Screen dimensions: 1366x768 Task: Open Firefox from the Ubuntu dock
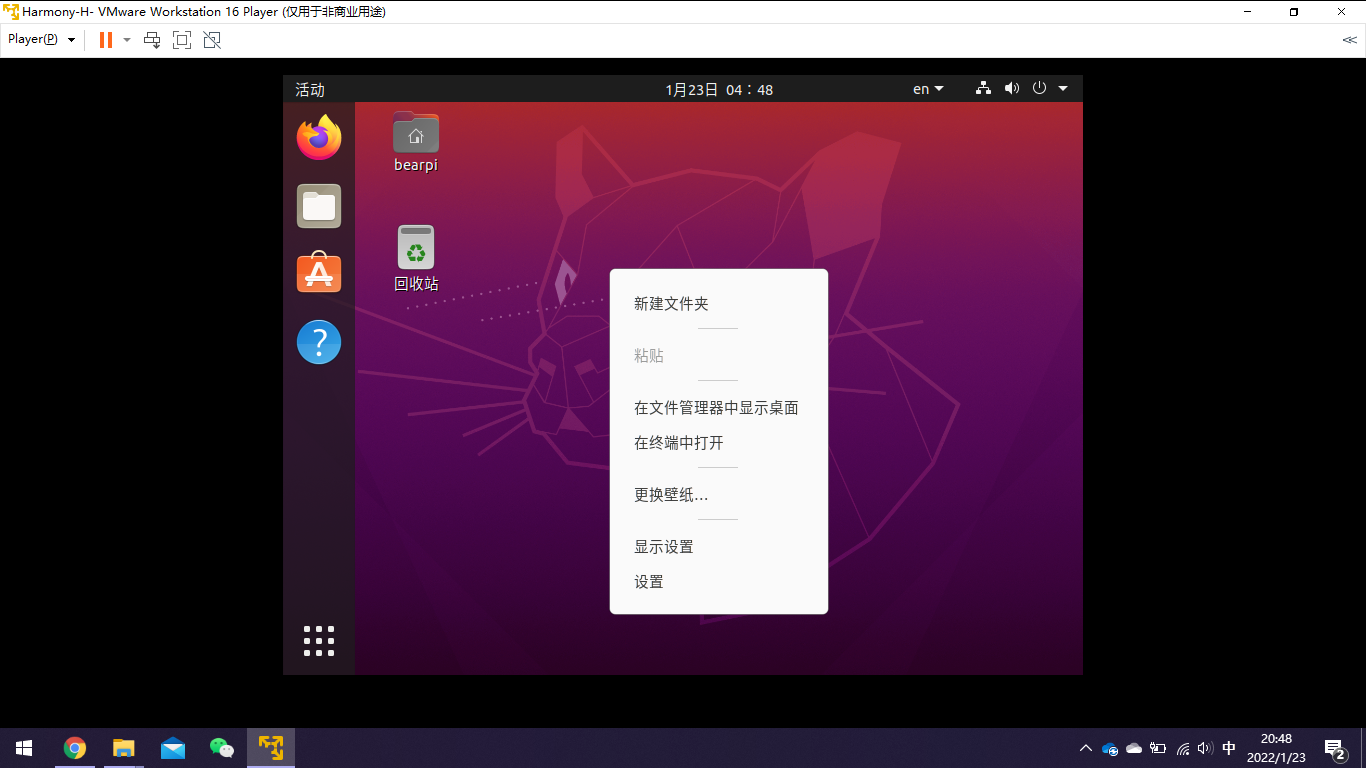[x=319, y=138]
